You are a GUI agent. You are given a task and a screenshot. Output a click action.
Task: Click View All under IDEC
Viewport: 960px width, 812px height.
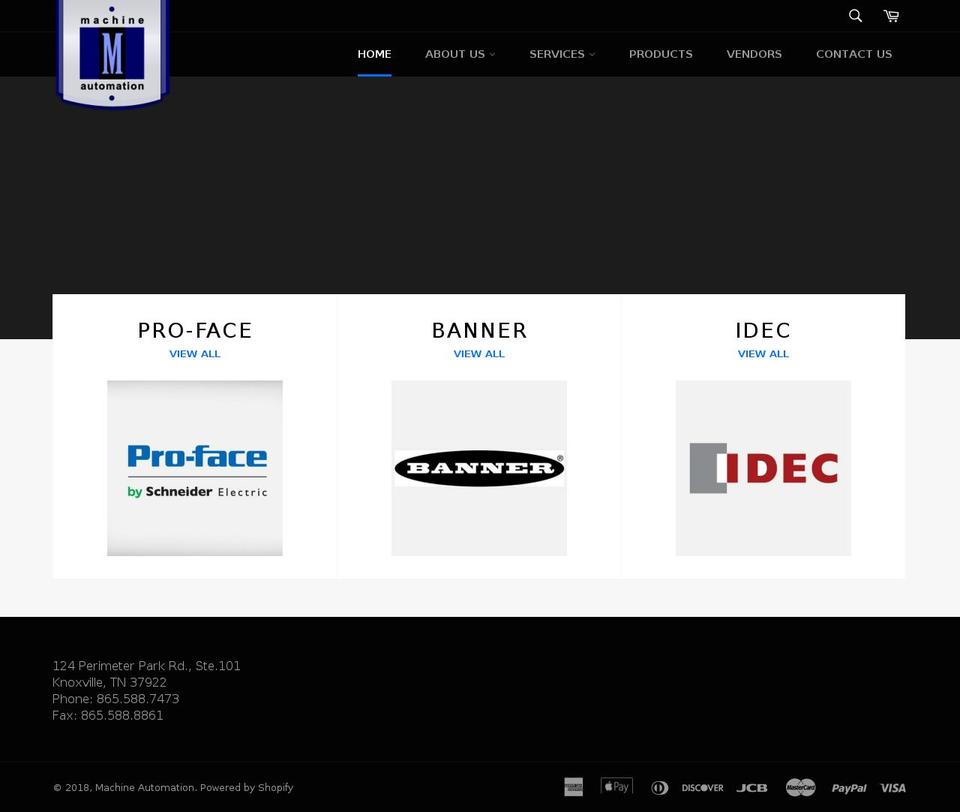pos(763,354)
